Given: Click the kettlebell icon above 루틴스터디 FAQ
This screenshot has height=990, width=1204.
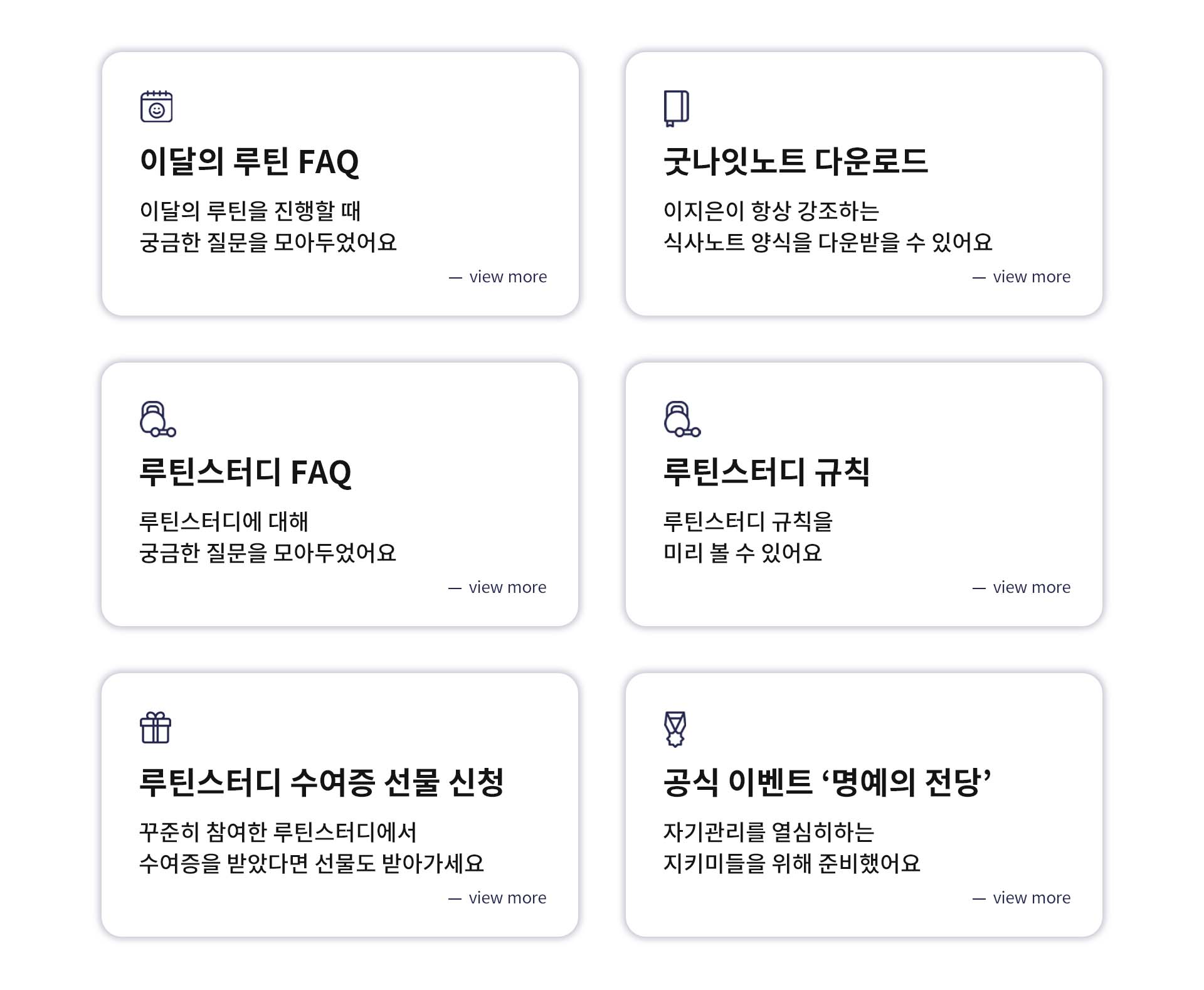Looking at the screenshot, I should [x=157, y=419].
